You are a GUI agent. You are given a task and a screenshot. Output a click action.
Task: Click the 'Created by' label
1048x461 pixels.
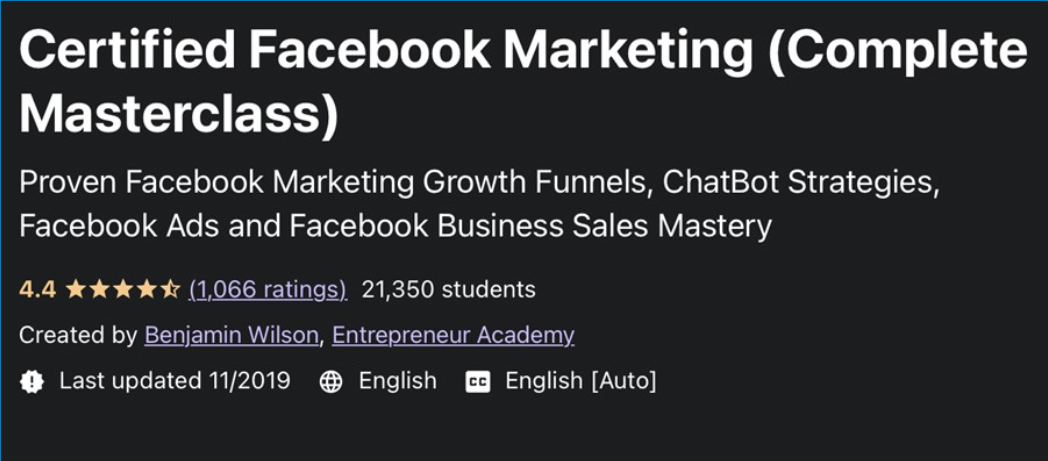78,335
